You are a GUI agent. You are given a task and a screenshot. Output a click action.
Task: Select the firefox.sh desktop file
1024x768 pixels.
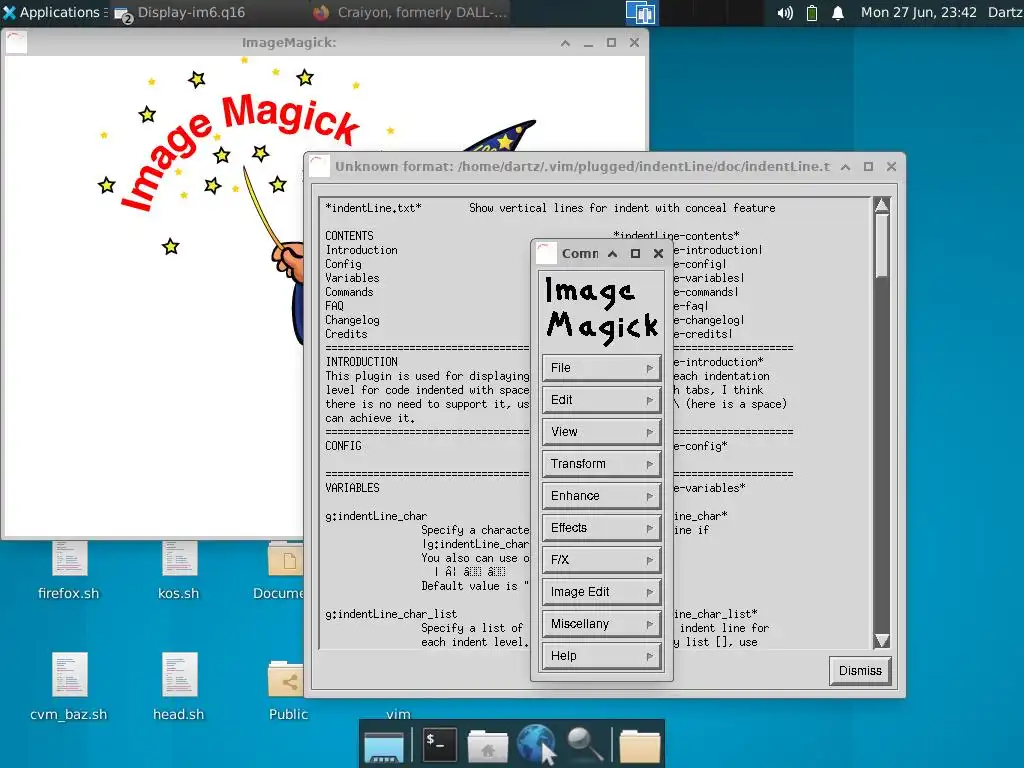click(x=69, y=569)
